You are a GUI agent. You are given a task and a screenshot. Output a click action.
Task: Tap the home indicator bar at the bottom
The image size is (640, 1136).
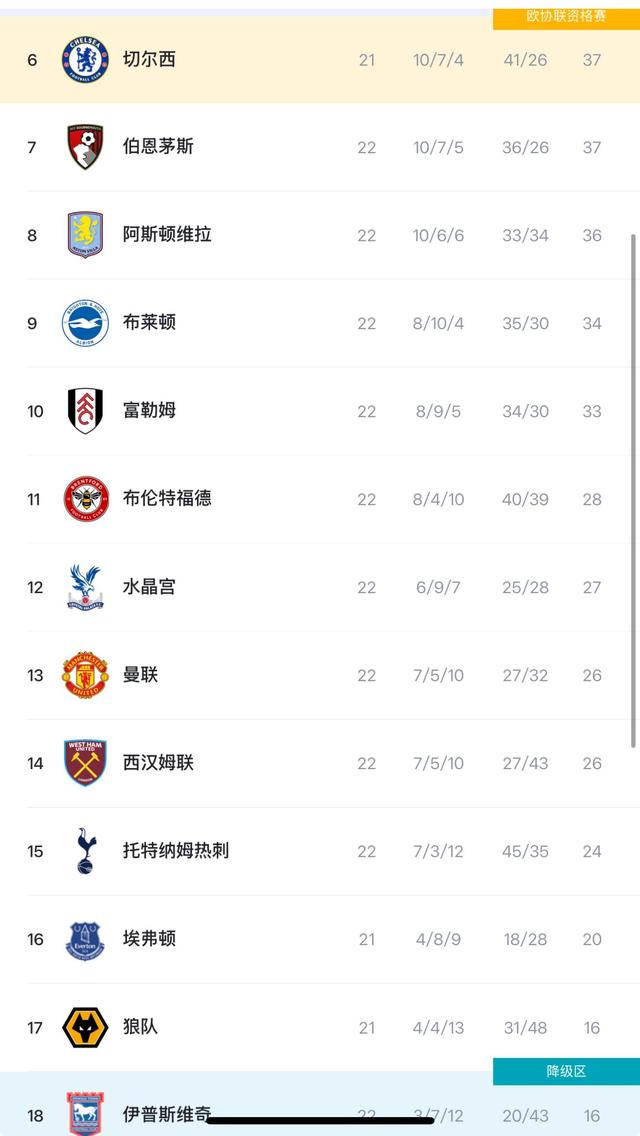(x=320, y=1120)
